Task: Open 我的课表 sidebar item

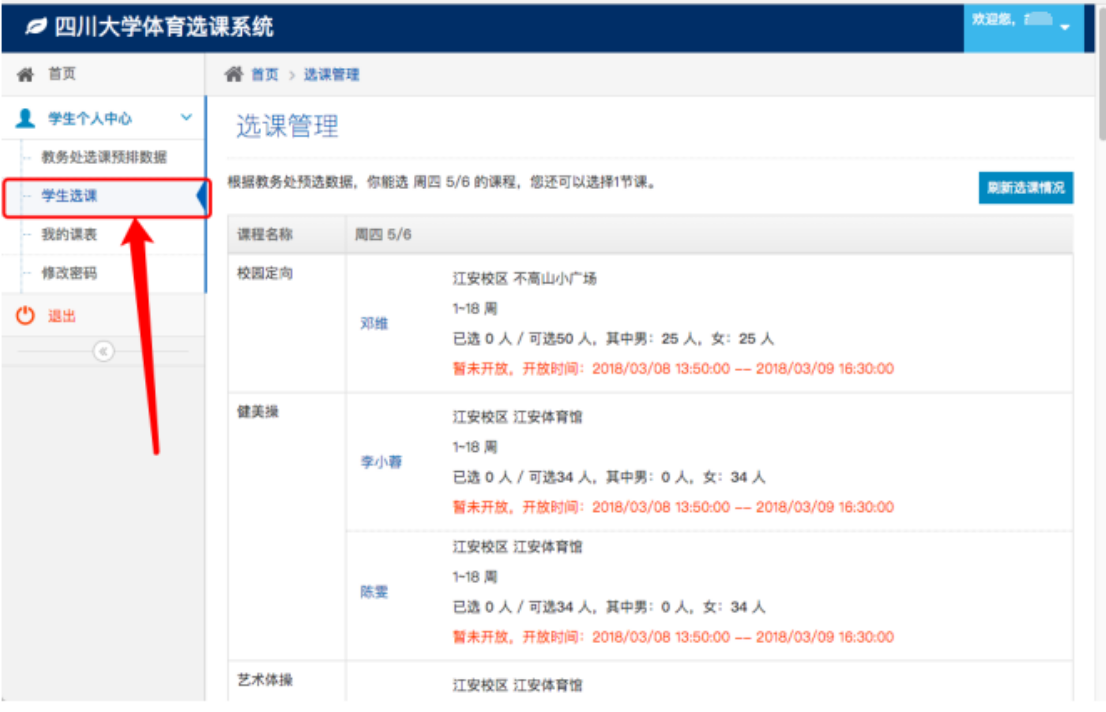Action: [69, 234]
